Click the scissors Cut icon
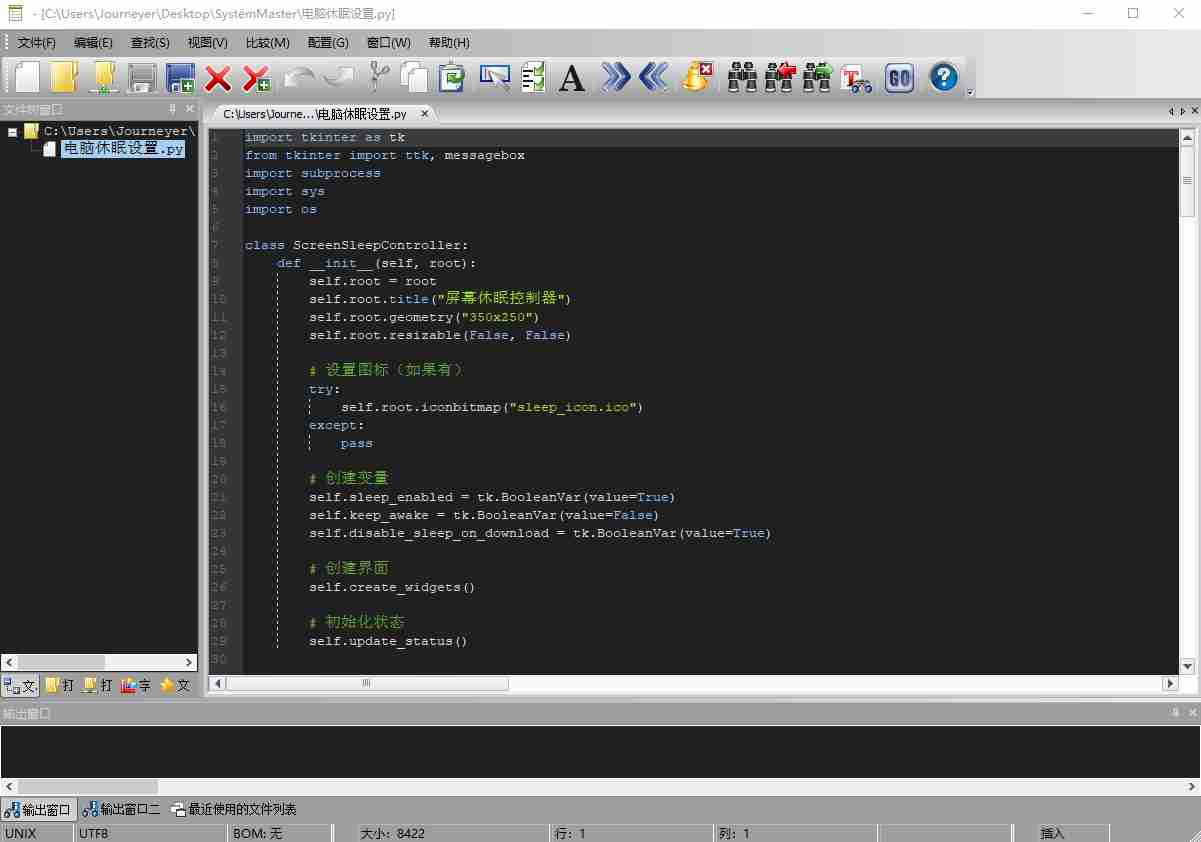Viewport: 1201px width, 842px height. tap(378, 77)
